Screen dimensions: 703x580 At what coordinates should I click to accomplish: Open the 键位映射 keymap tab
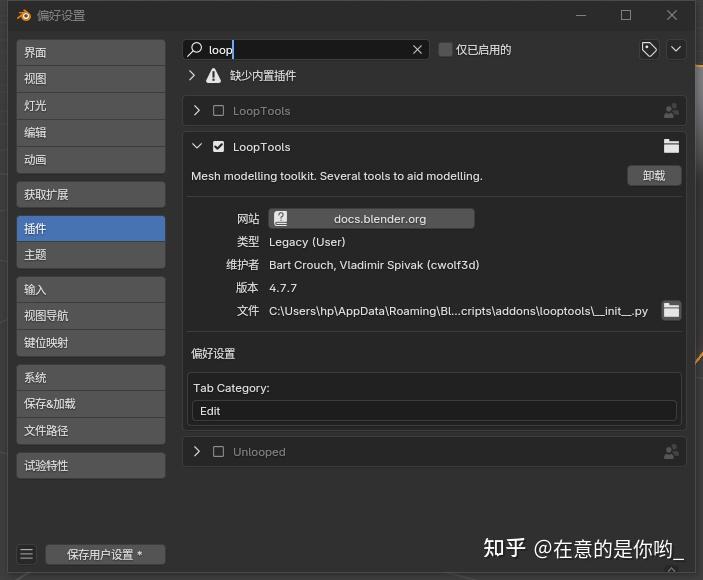click(x=91, y=343)
